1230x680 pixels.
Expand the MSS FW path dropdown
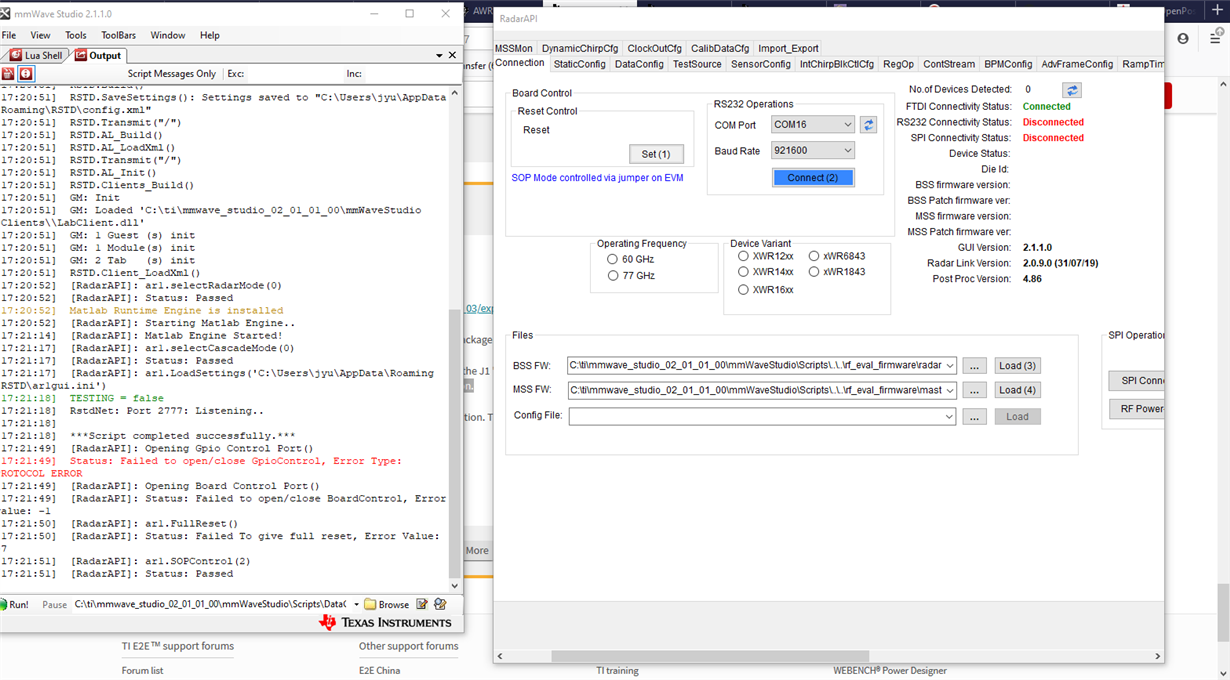tap(949, 390)
